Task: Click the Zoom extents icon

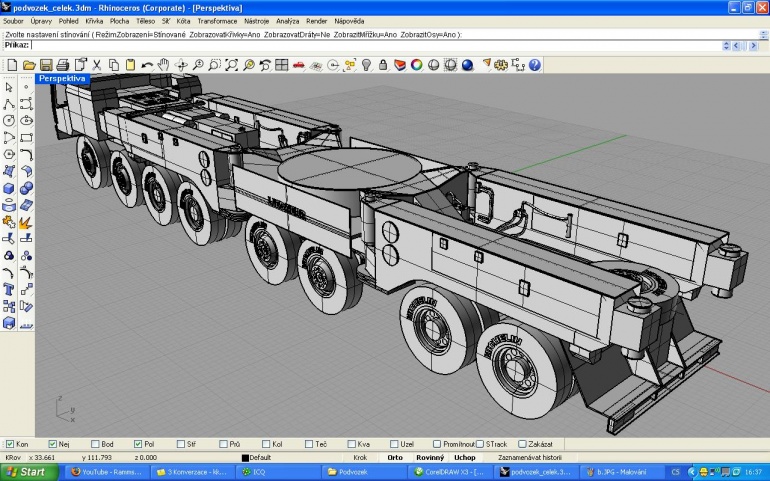Action: (231, 65)
